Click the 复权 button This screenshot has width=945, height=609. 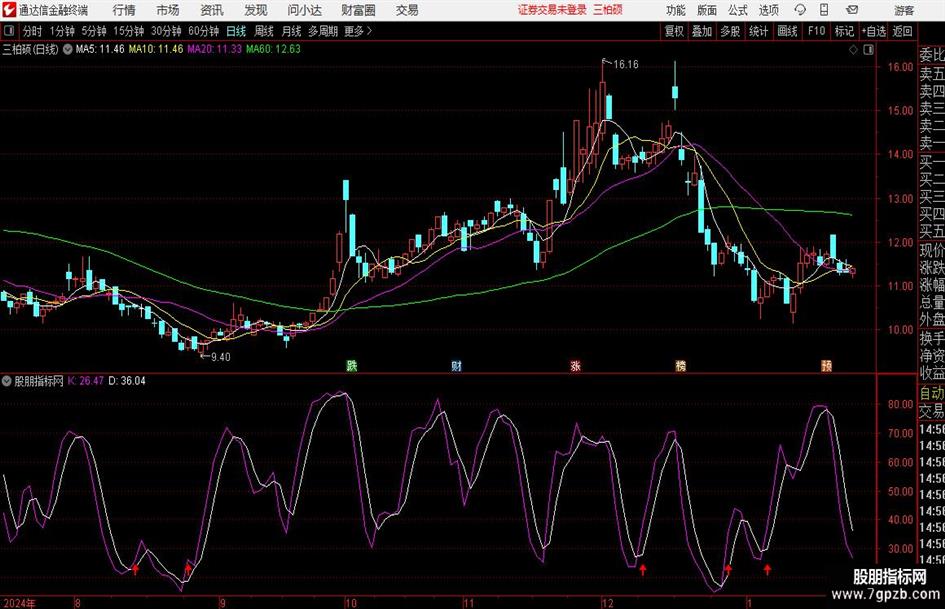[674, 31]
